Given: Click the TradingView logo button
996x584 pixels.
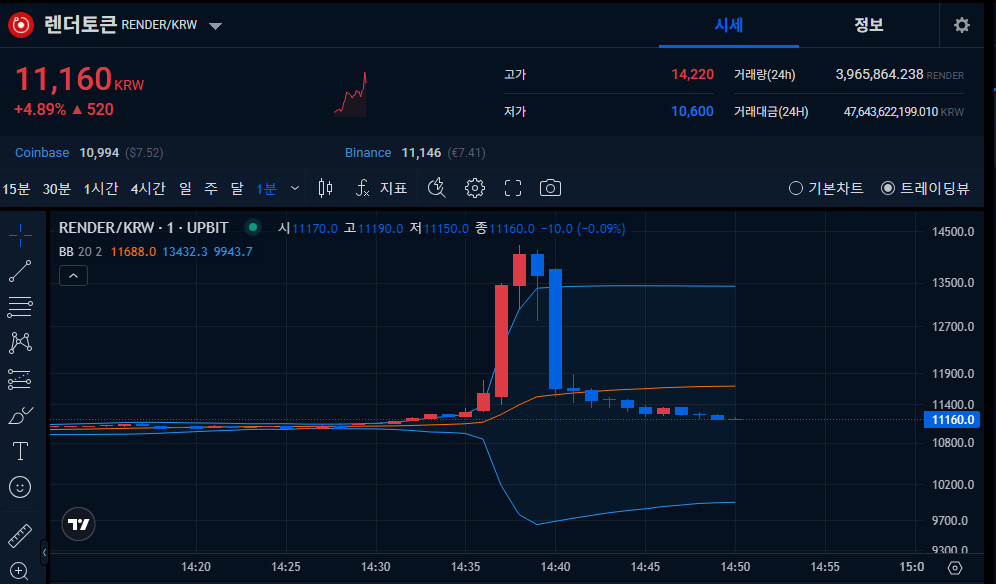Looking at the screenshot, I should [79, 524].
